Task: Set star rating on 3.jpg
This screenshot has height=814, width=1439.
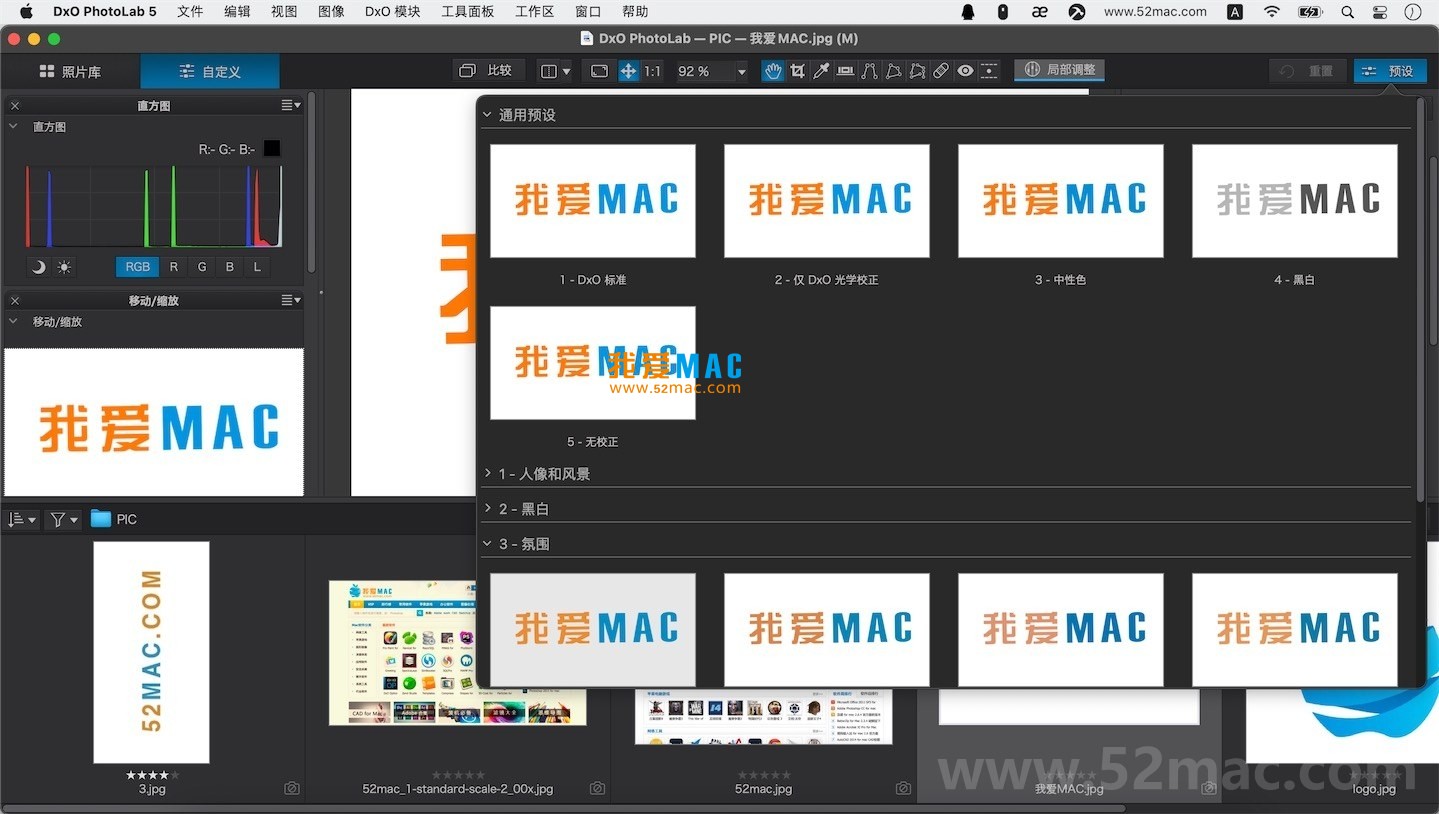Action: [x=152, y=775]
